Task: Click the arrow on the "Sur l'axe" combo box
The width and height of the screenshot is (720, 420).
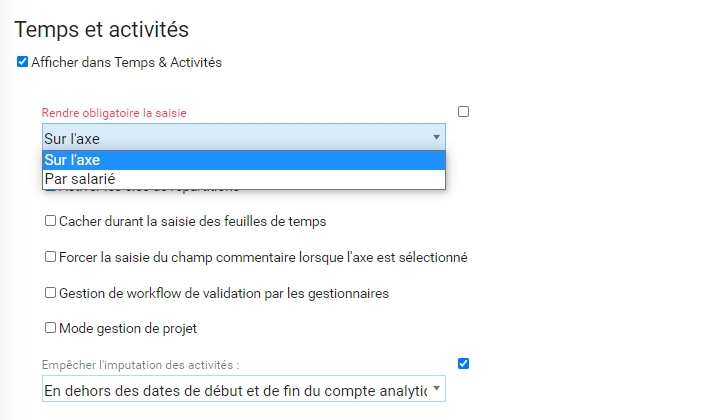Action: coord(436,138)
